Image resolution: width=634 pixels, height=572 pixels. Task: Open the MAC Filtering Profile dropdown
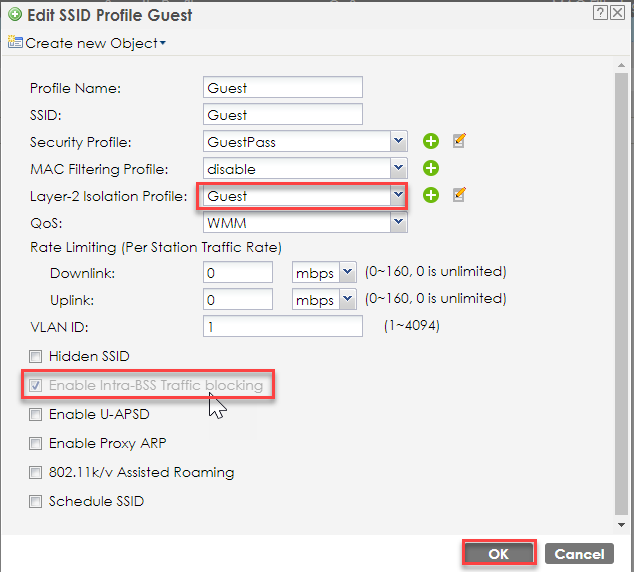click(x=398, y=168)
